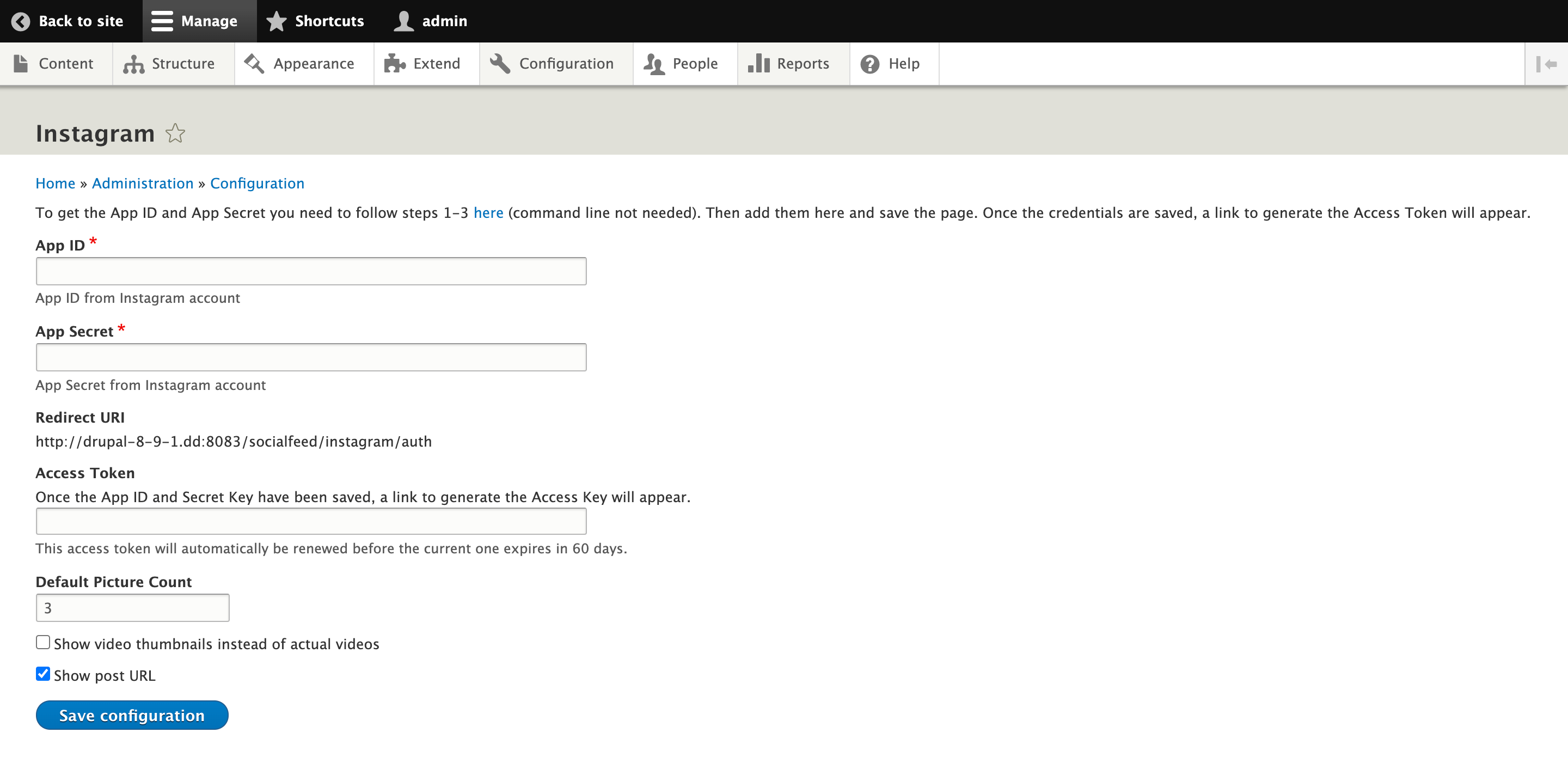This screenshot has width=1568, height=781.
Task: Click the App Secret field label
Action: pyautogui.click(x=74, y=332)
